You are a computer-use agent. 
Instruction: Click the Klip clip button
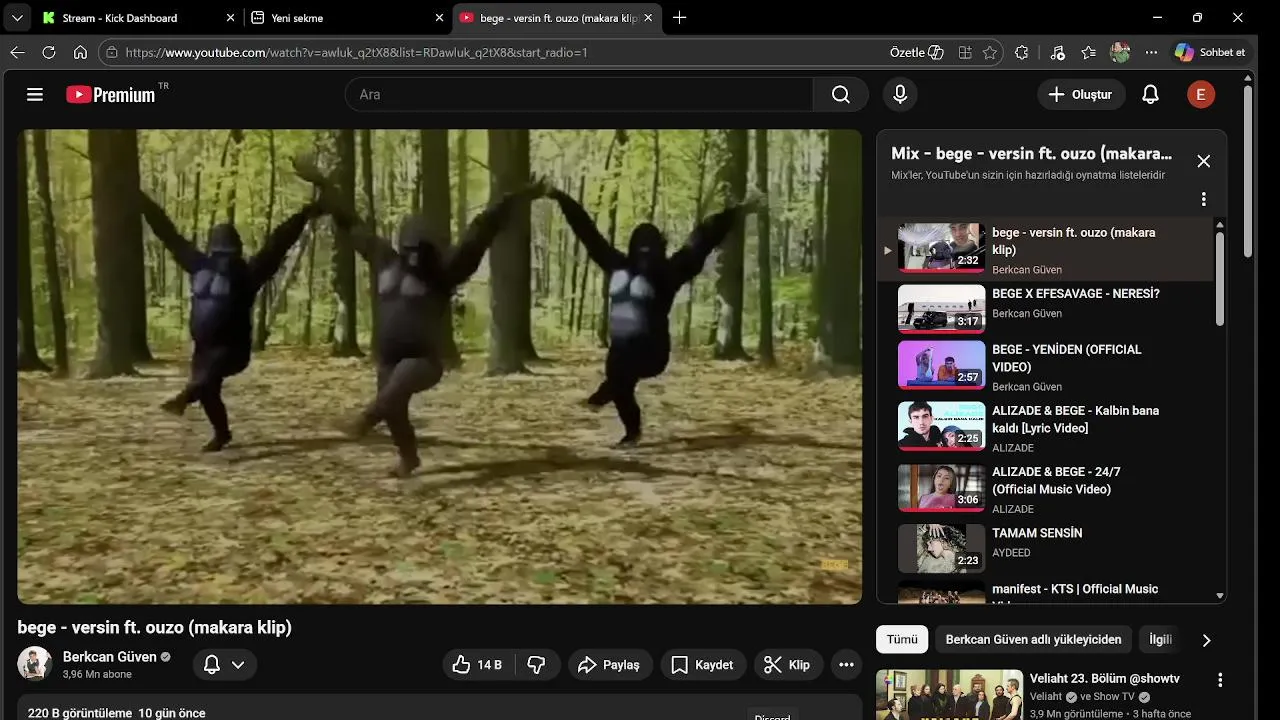(x=788, y=665)
